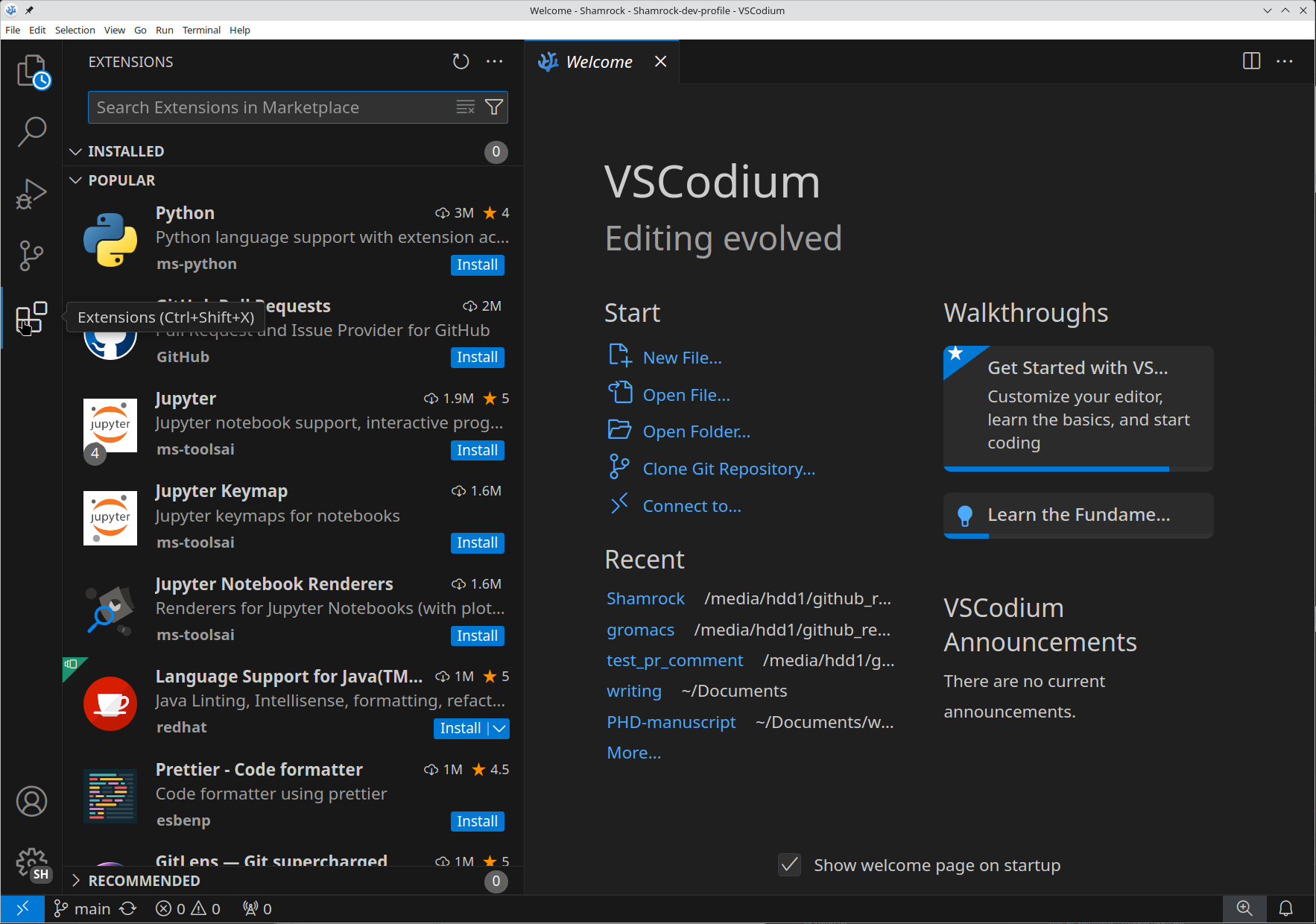Image resolution: width=1316 pixels, height=924 pixels.
Task: Open the File menu
Action: tap(13, 30)
